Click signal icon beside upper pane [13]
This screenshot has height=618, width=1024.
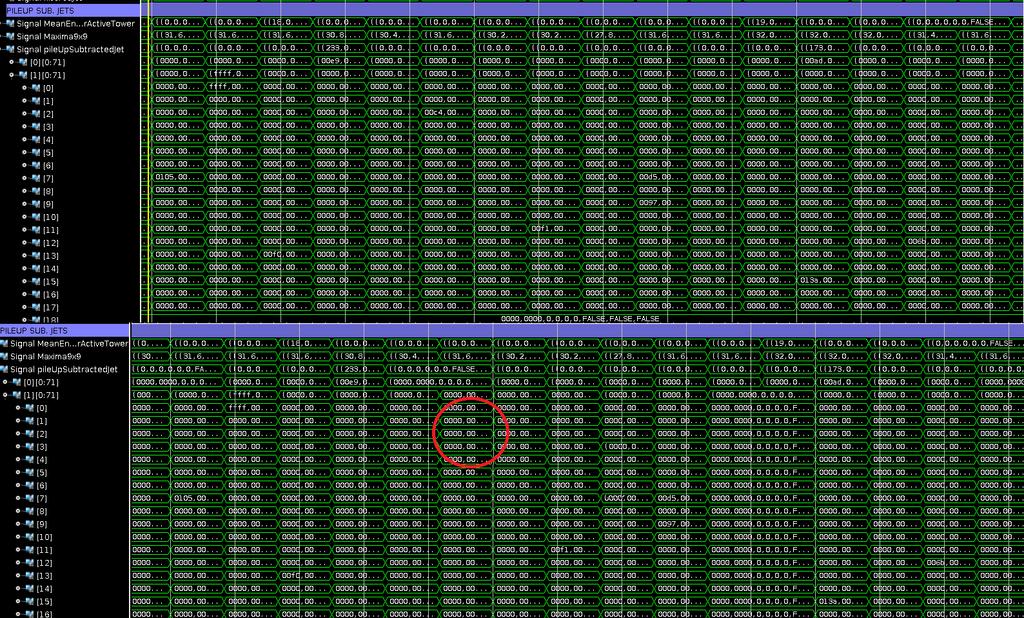pos(35,256)
